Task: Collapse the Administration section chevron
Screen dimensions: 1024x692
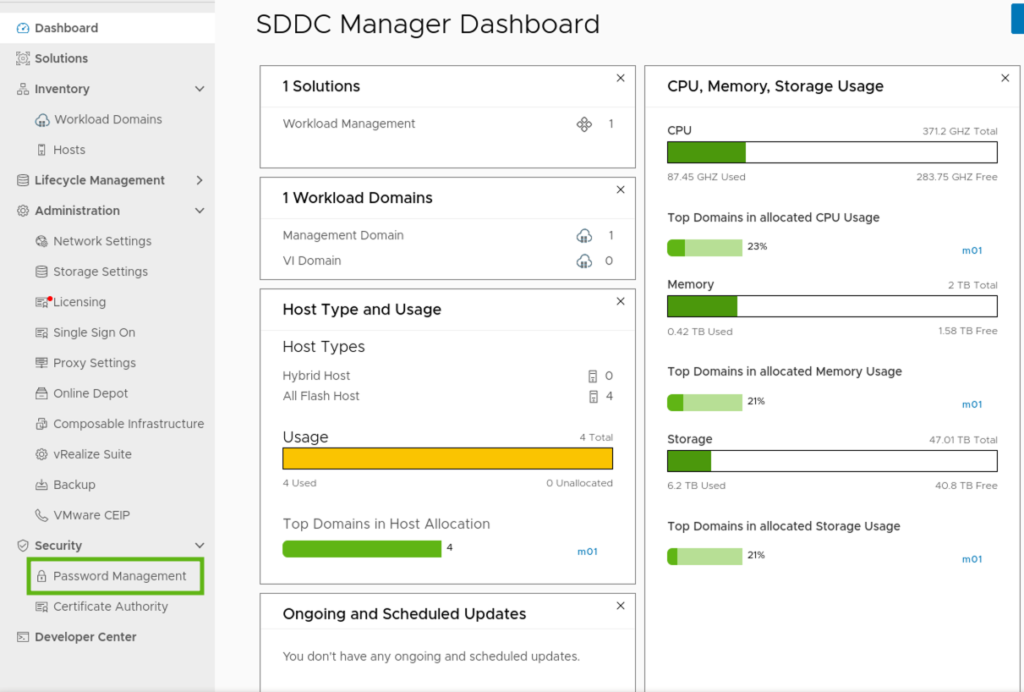Action: [x=199, y=211]
